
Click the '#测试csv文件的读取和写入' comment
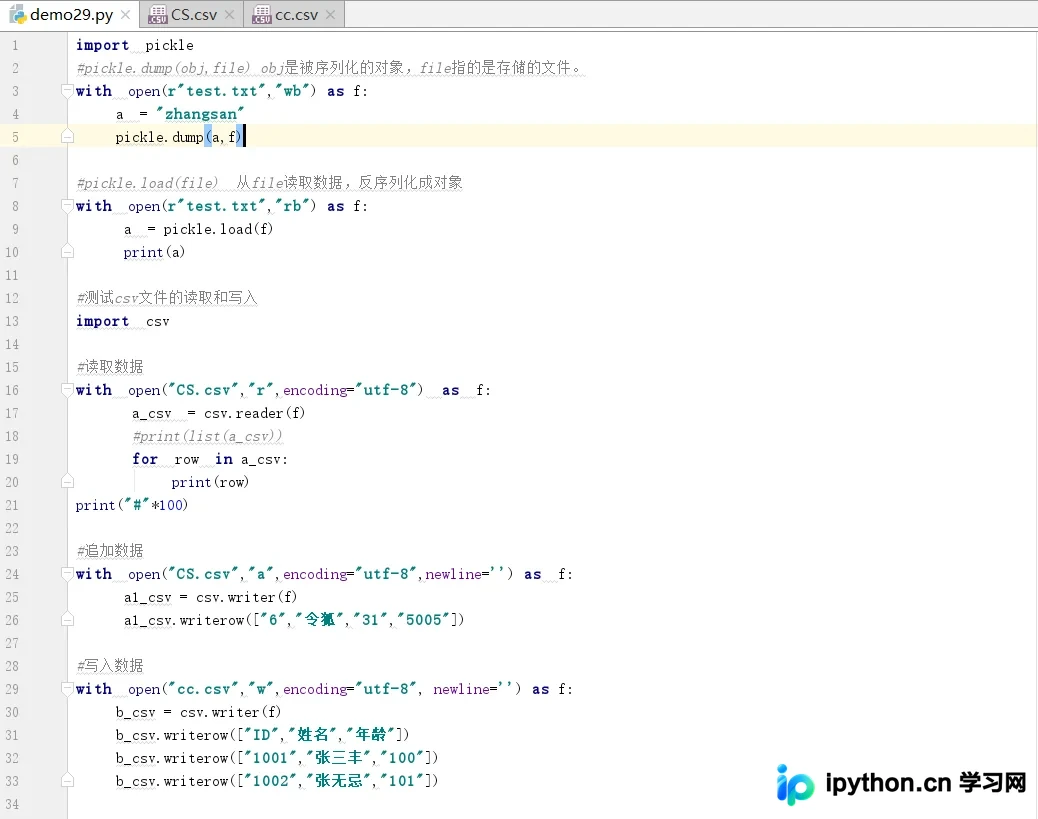click(166, 298)
